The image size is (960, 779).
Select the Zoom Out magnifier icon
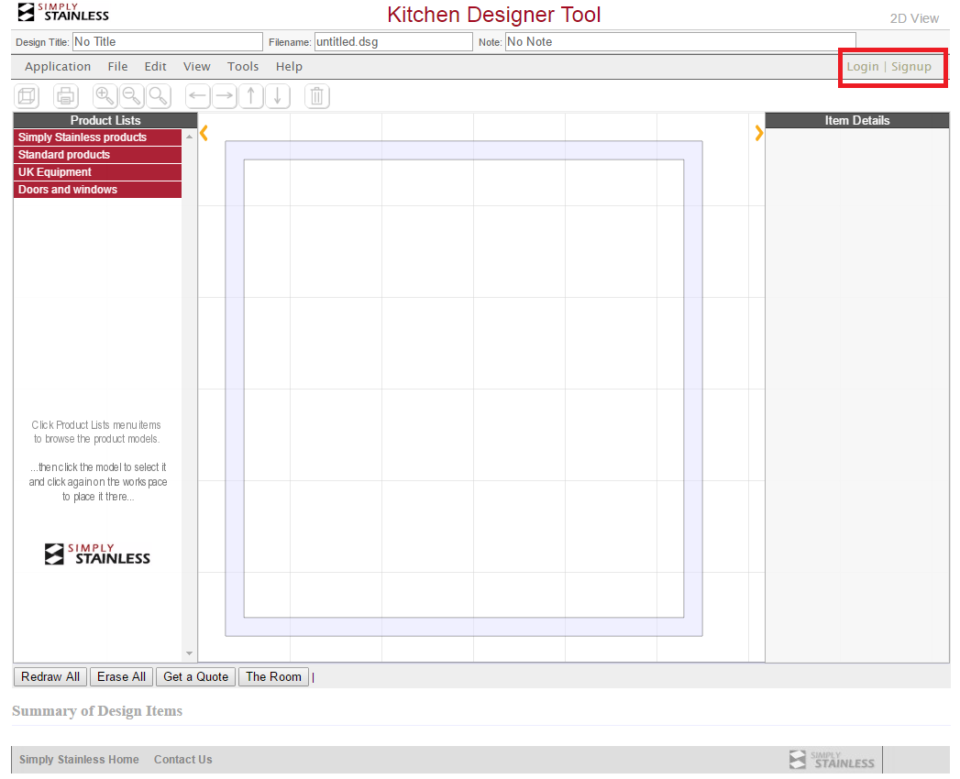coord(131,96)
